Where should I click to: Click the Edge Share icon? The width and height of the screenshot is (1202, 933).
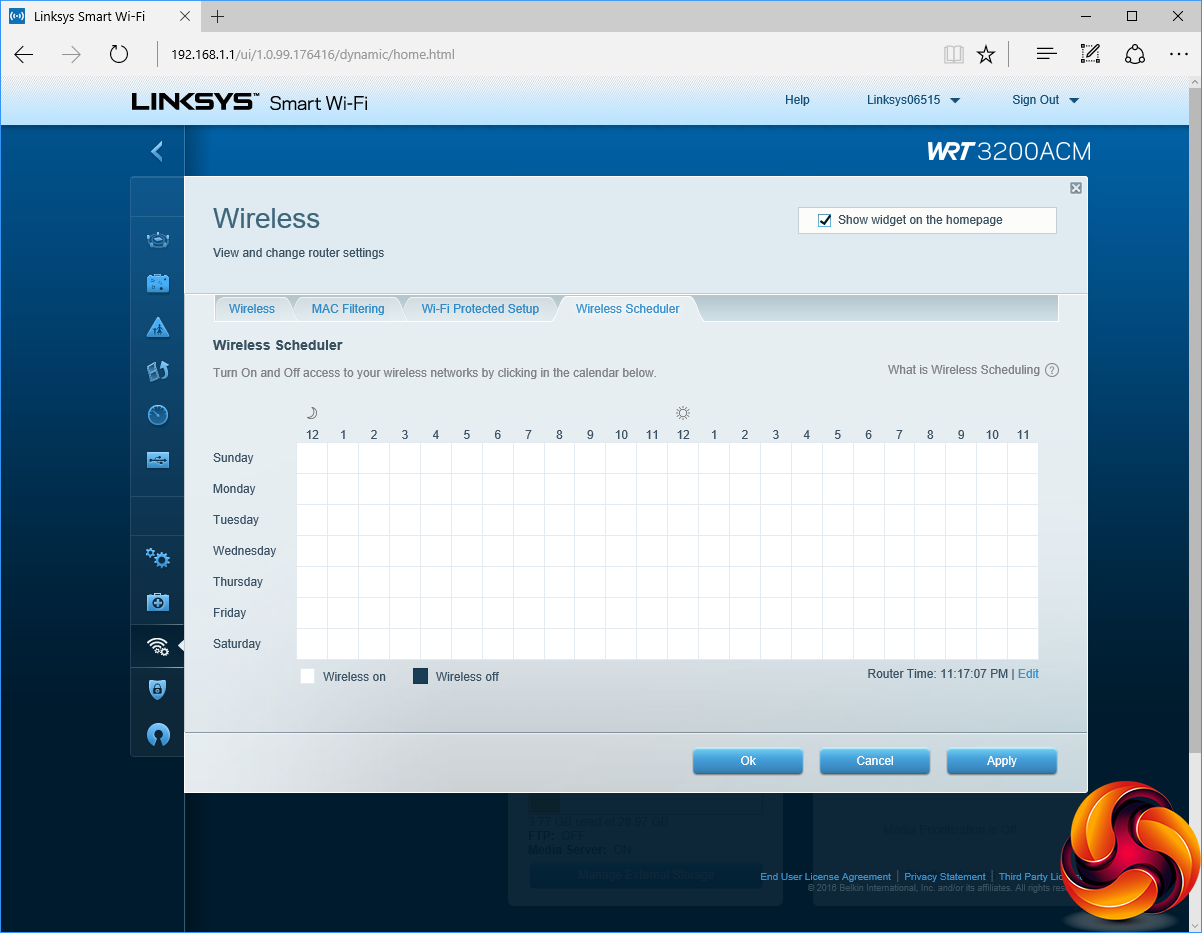point(1135,54)
